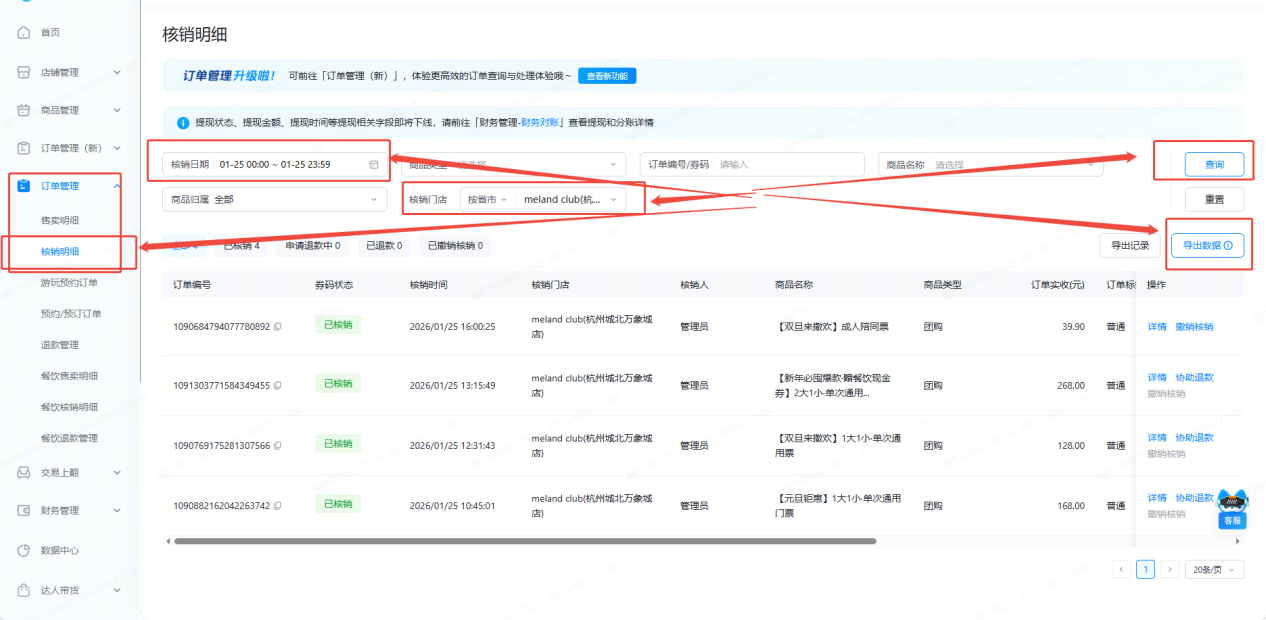1266x620 pixels.
Task: Filter by 已退款 0 status
Action: (384, 245)
